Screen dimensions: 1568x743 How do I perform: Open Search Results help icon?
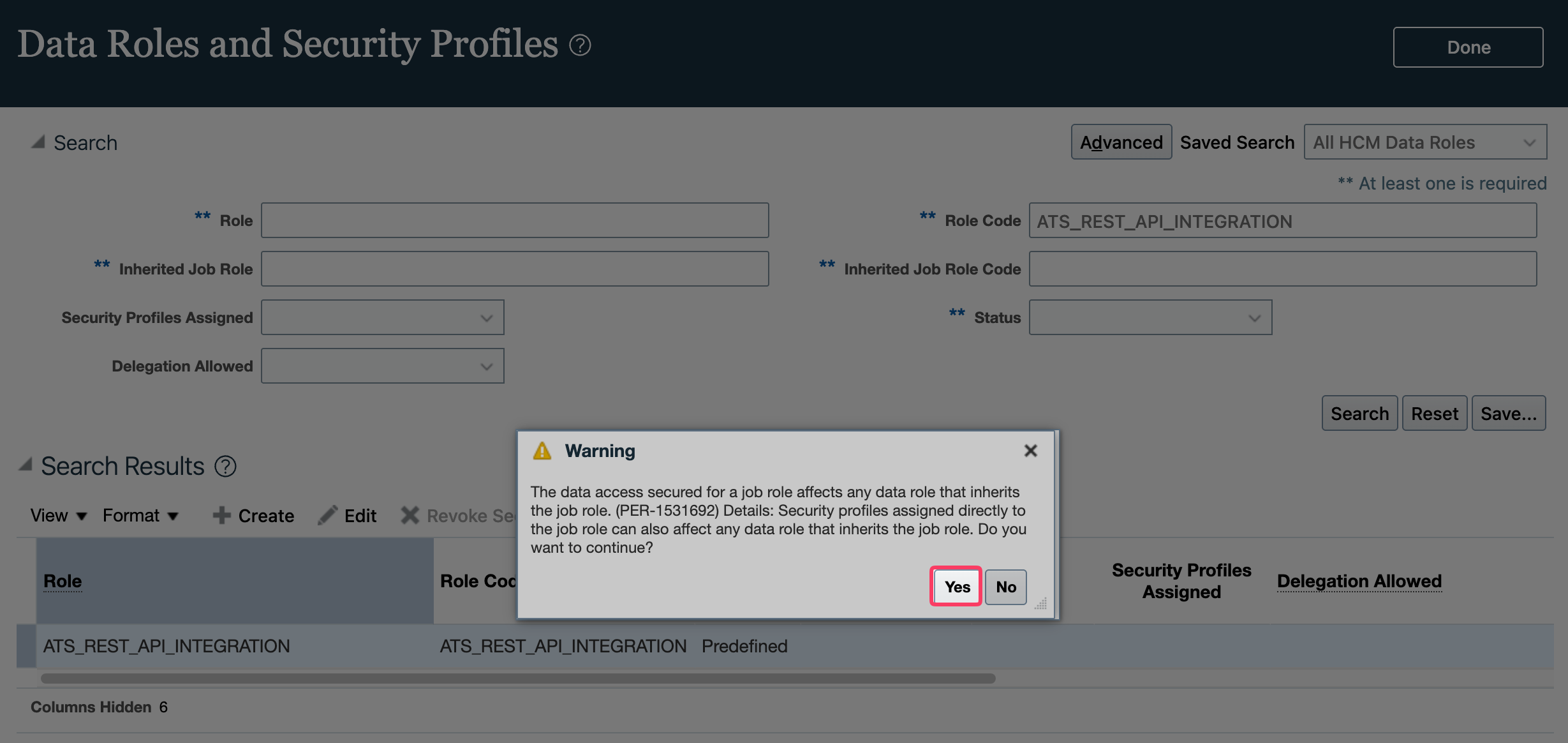(x=225, y=467)
